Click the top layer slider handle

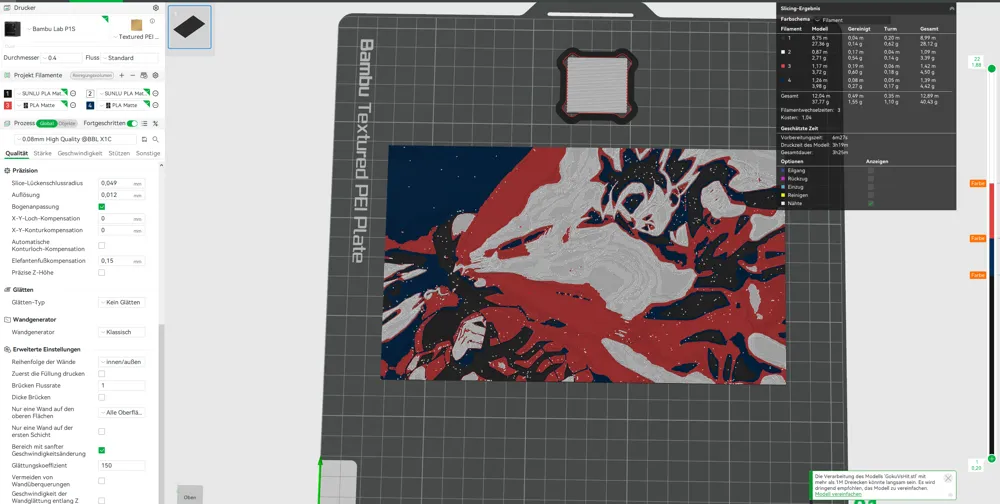992,68
